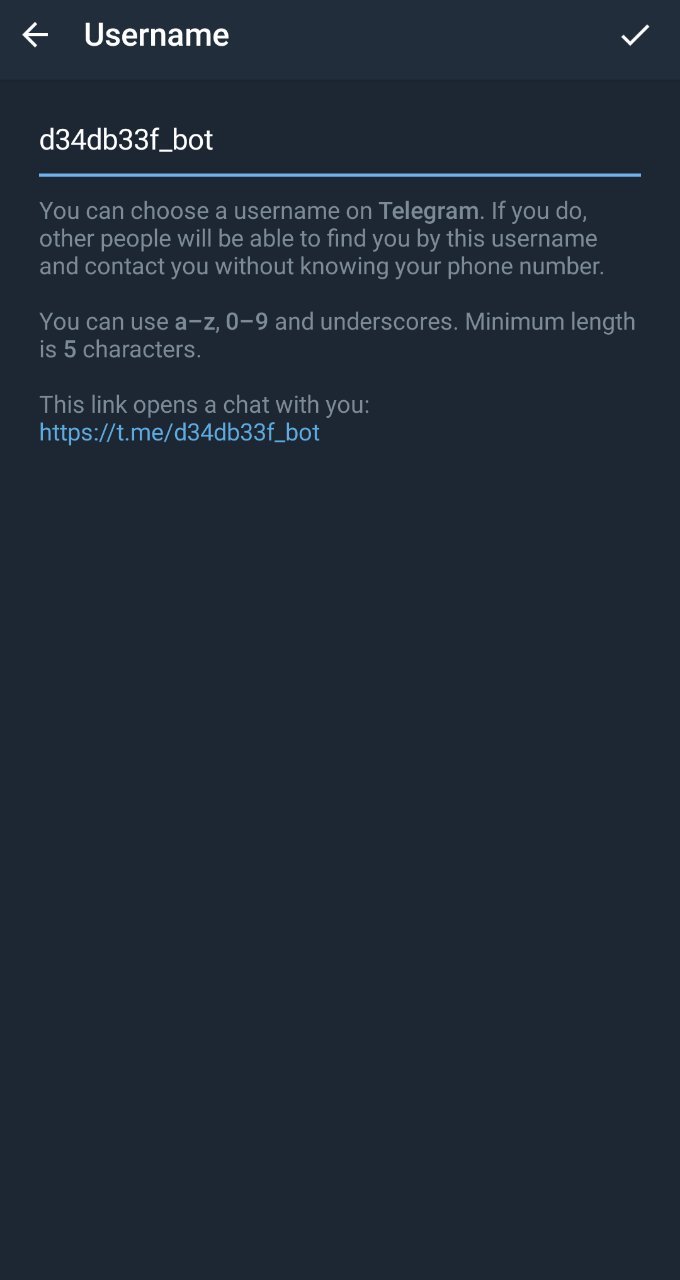Tap "This link opens a chat with you" text
Image resolution: width=680 pixels, height=1280 pixels.
coord(204,405)
